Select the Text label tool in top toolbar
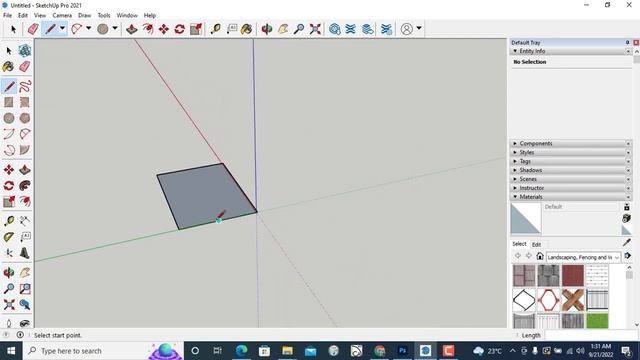 [x=231, y=29]
